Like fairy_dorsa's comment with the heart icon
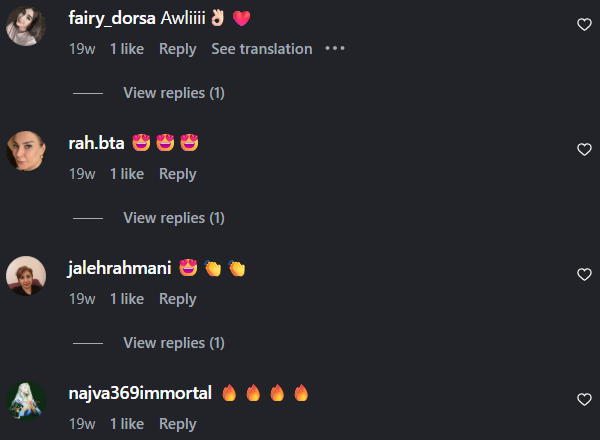The width and height of the screenshot is (600, 440). 584,24
